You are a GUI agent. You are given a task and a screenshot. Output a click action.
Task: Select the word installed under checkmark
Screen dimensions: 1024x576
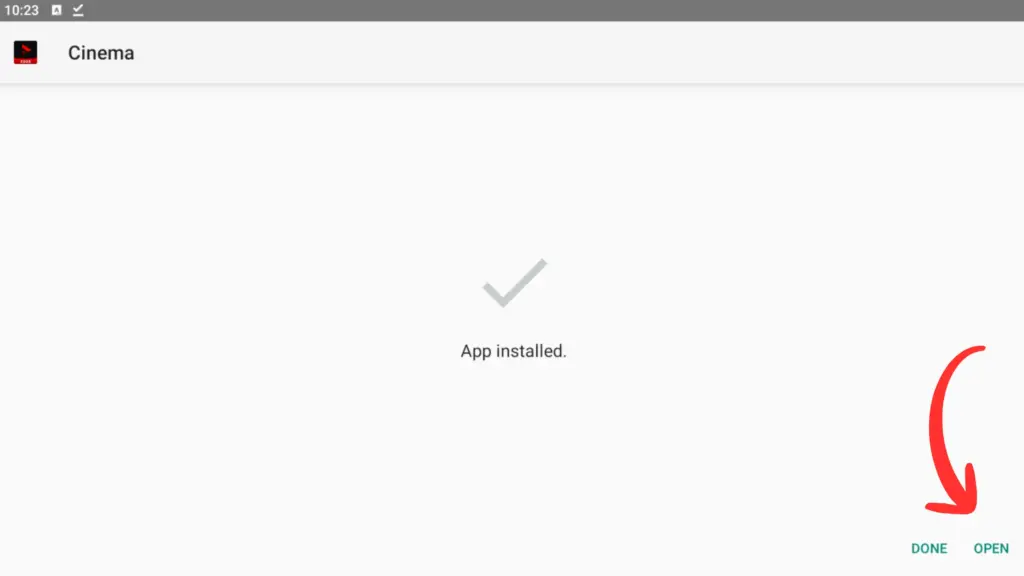(531, 351)
